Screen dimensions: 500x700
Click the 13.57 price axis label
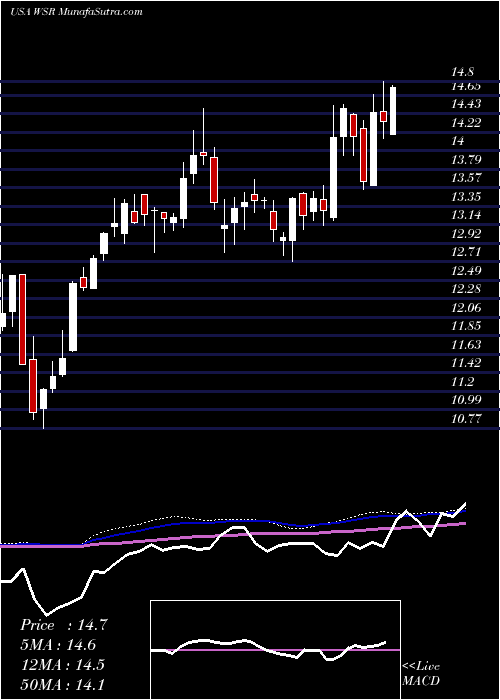(466, 178)
